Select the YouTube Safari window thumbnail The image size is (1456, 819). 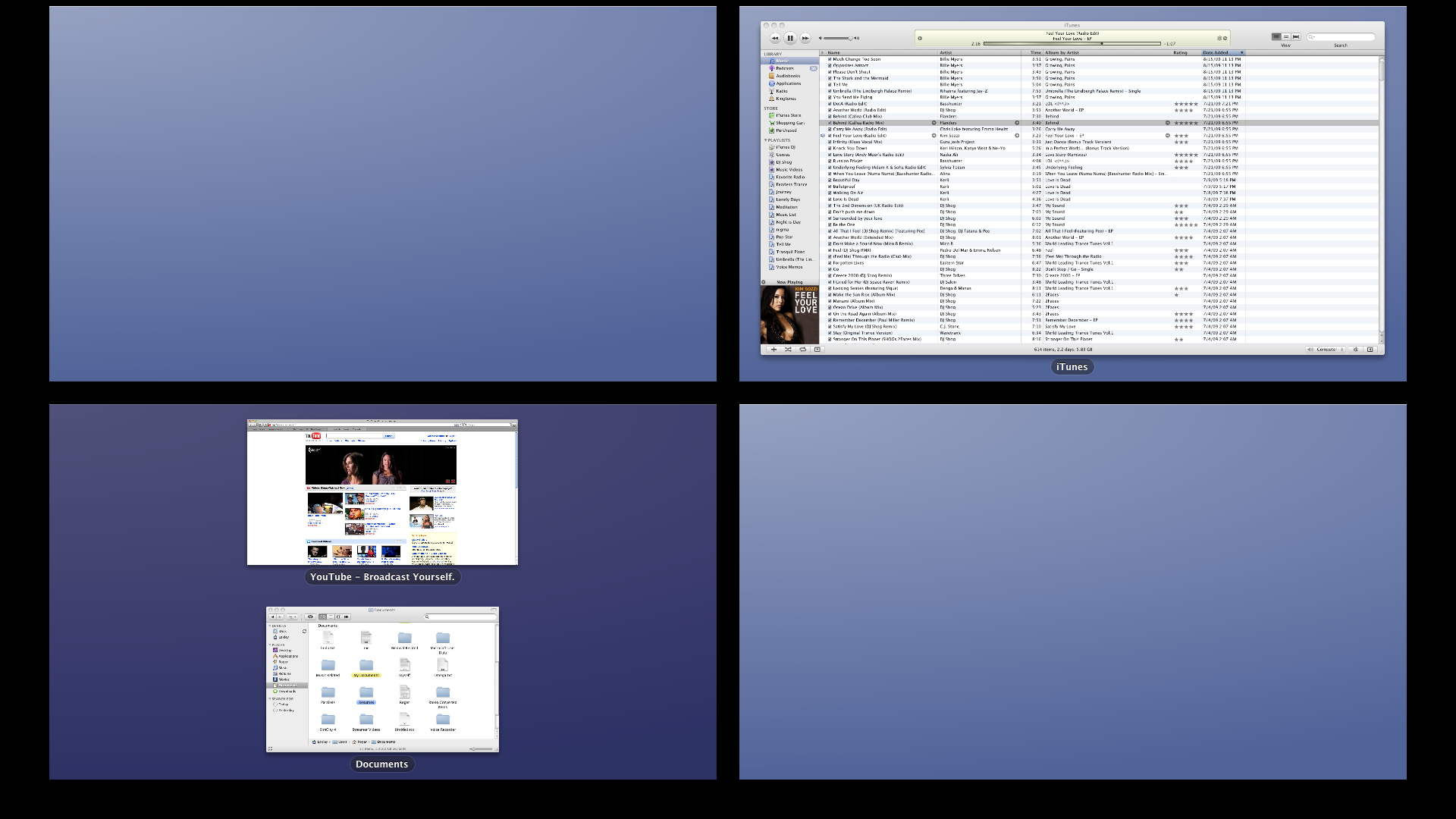[382, 492]
